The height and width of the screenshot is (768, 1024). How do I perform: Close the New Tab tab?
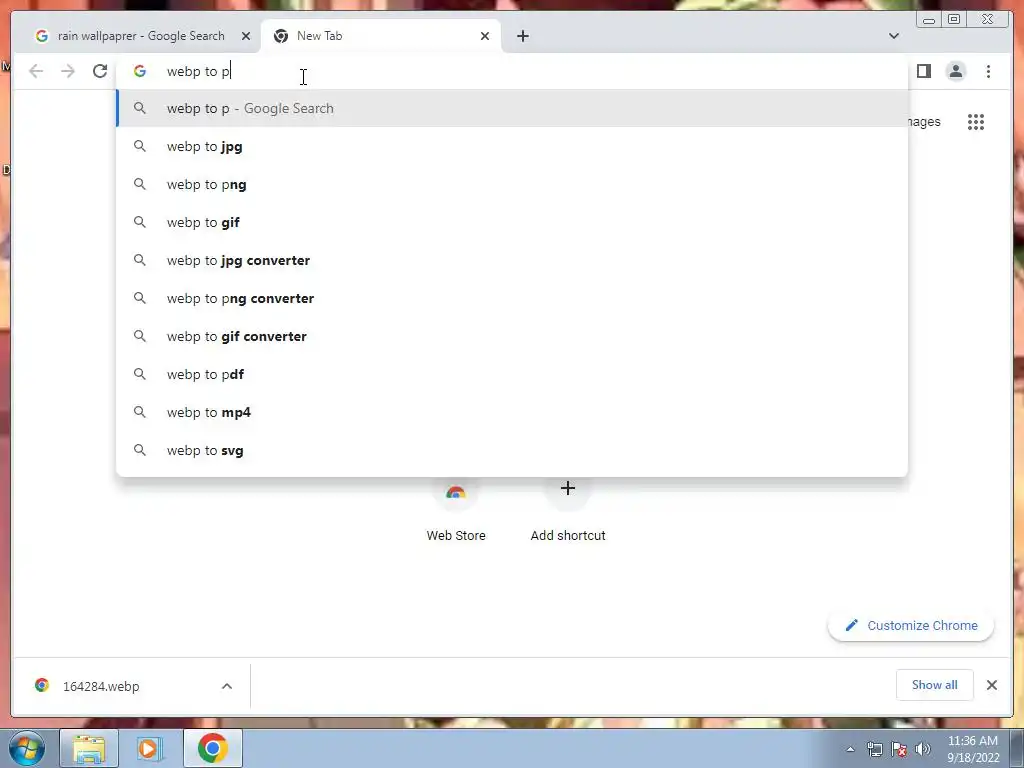click(485, 36)
